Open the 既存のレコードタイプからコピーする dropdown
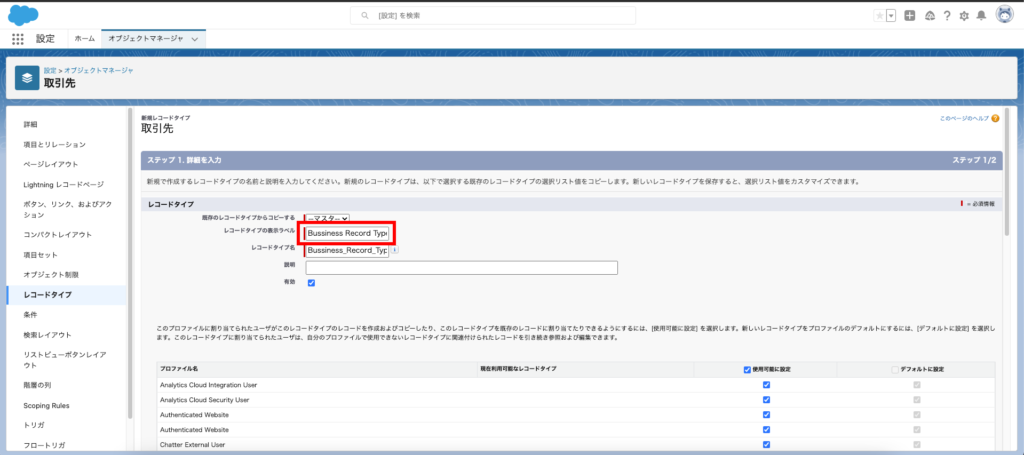The height and width of the screenshot is (455, 1024). click(x=327, y=217)
